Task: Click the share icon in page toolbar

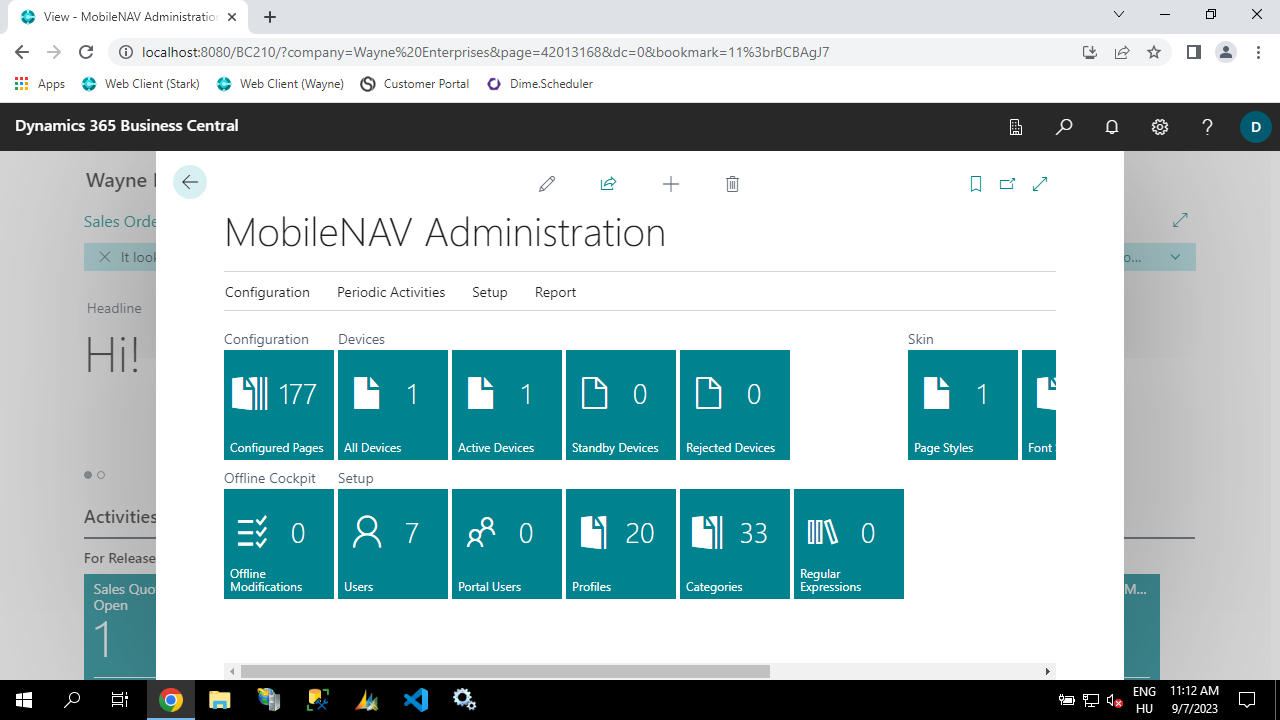Action: coord(608,184)
